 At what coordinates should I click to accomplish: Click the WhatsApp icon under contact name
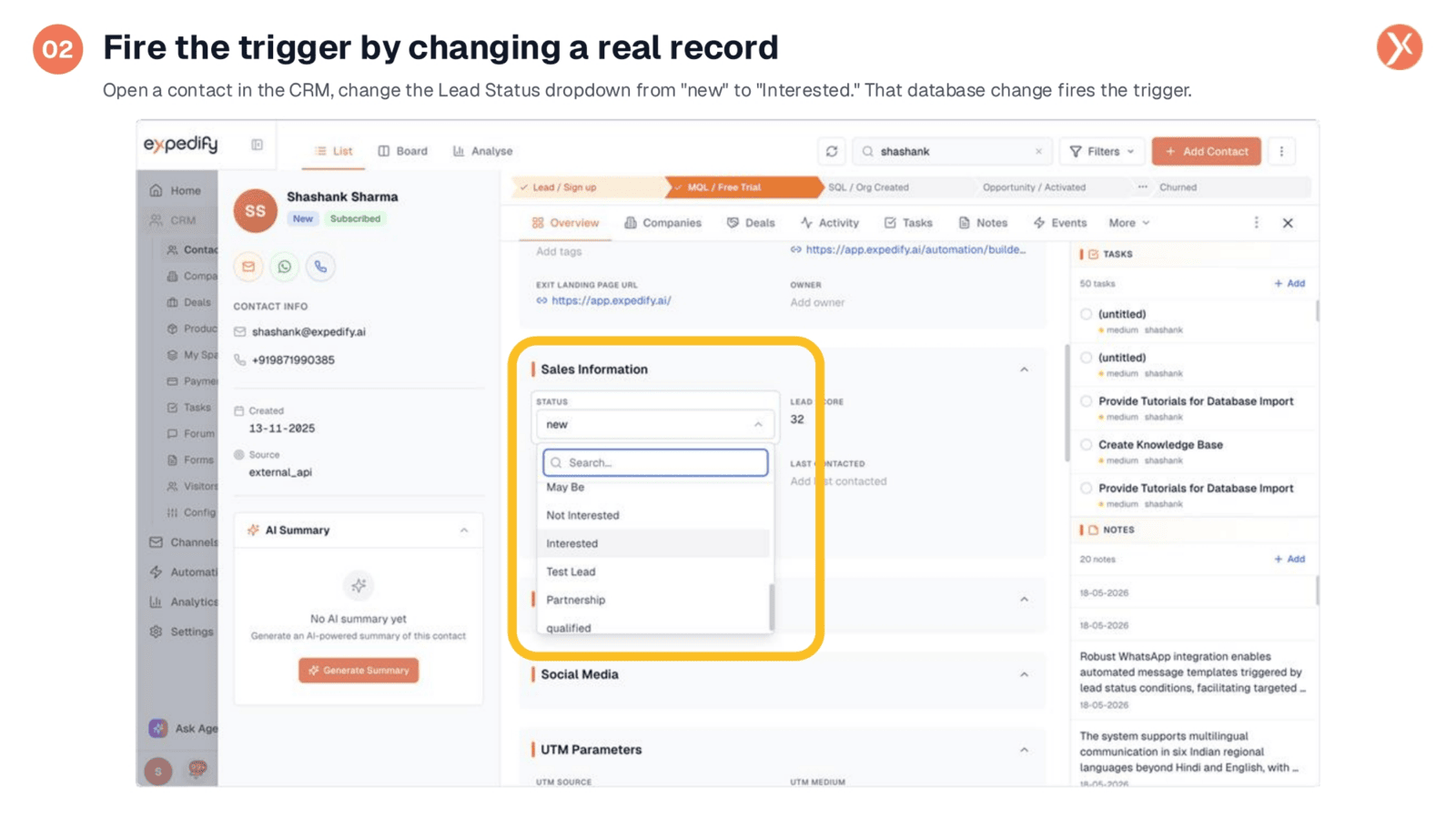[285, 267]
